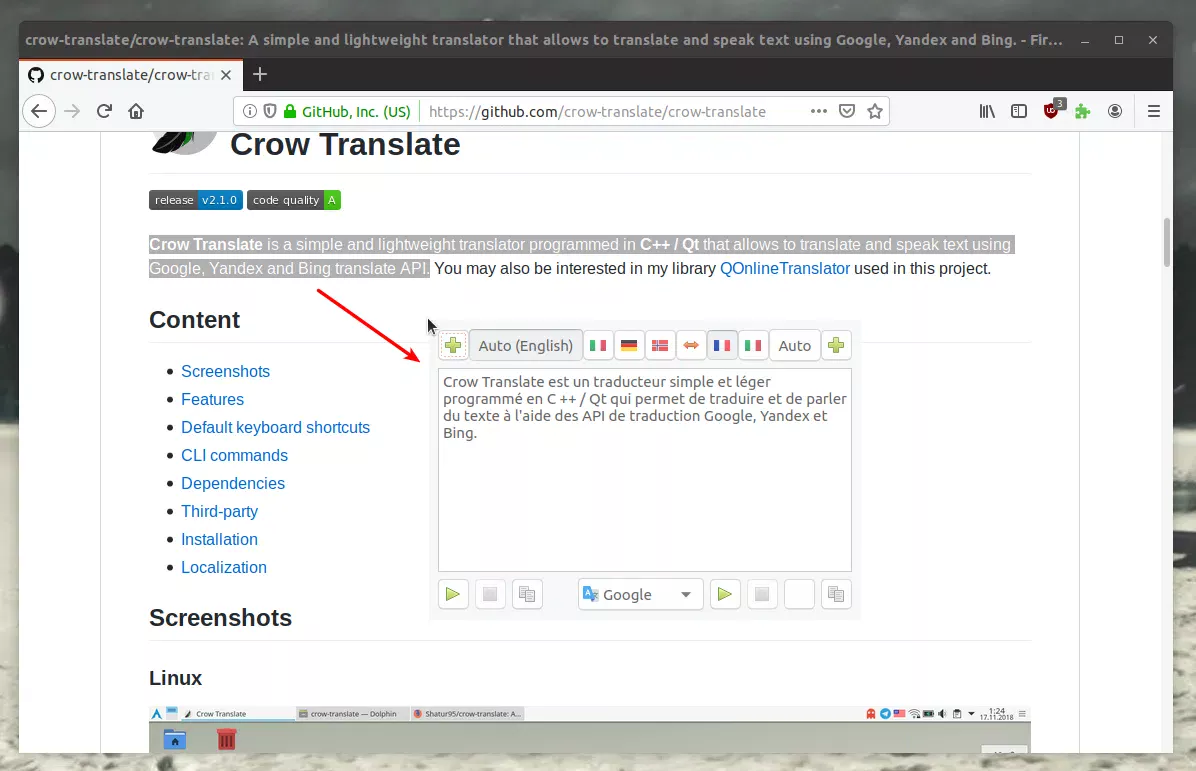Select Auto (English) as source language
Viewport: 1196px width, 771px height.
(x=526, y=345)
